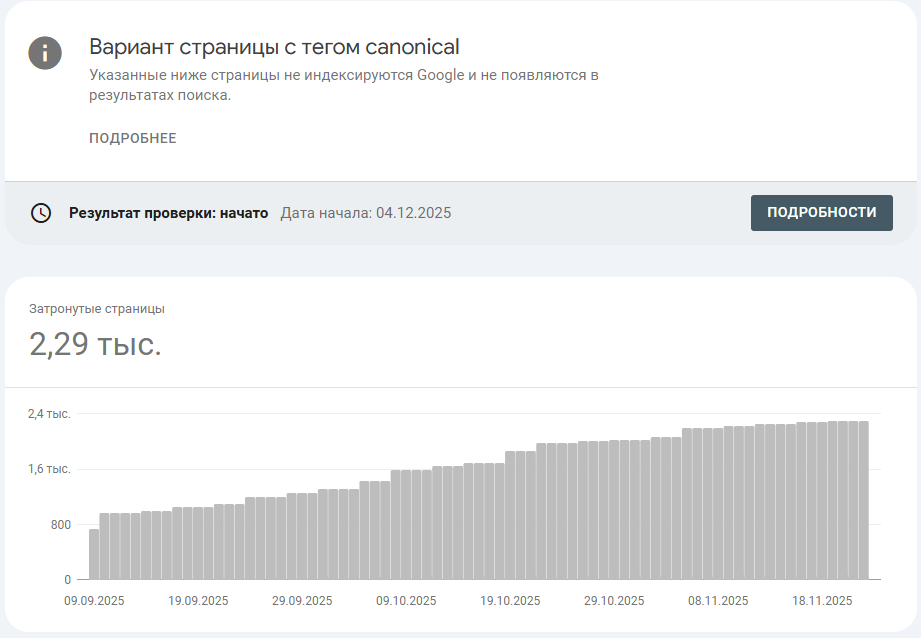
Task: Click the 'Затронутые страницы' label
Action: (x=97, y=309)
